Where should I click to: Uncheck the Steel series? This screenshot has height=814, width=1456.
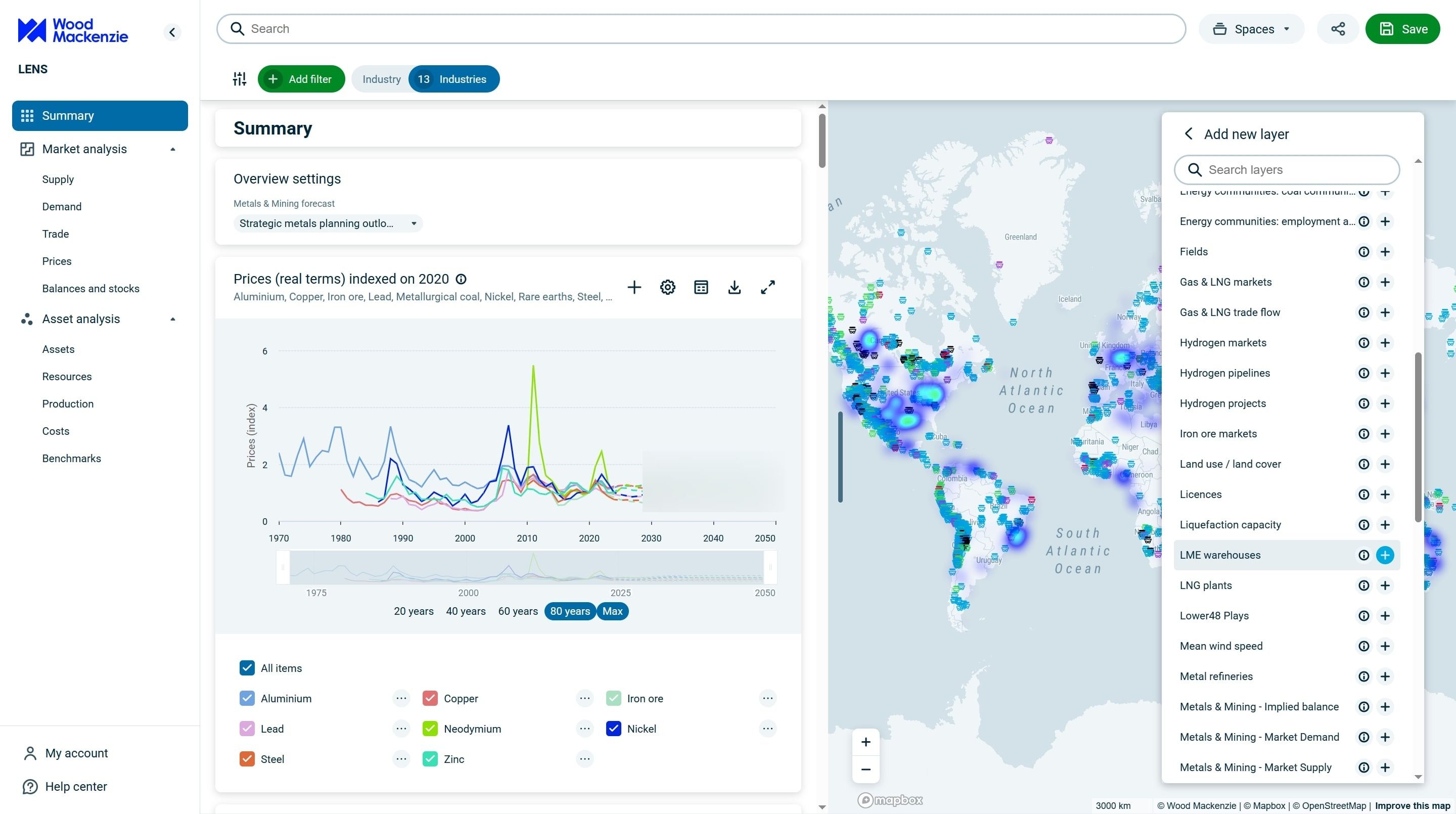coord(247,759)
